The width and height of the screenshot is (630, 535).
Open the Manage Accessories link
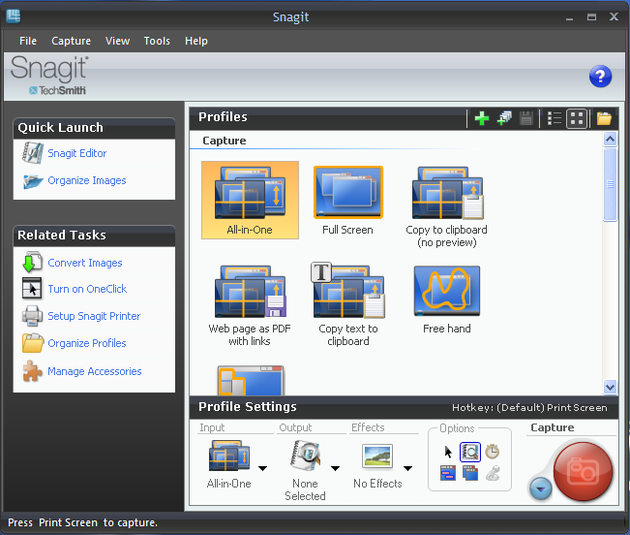94,371
